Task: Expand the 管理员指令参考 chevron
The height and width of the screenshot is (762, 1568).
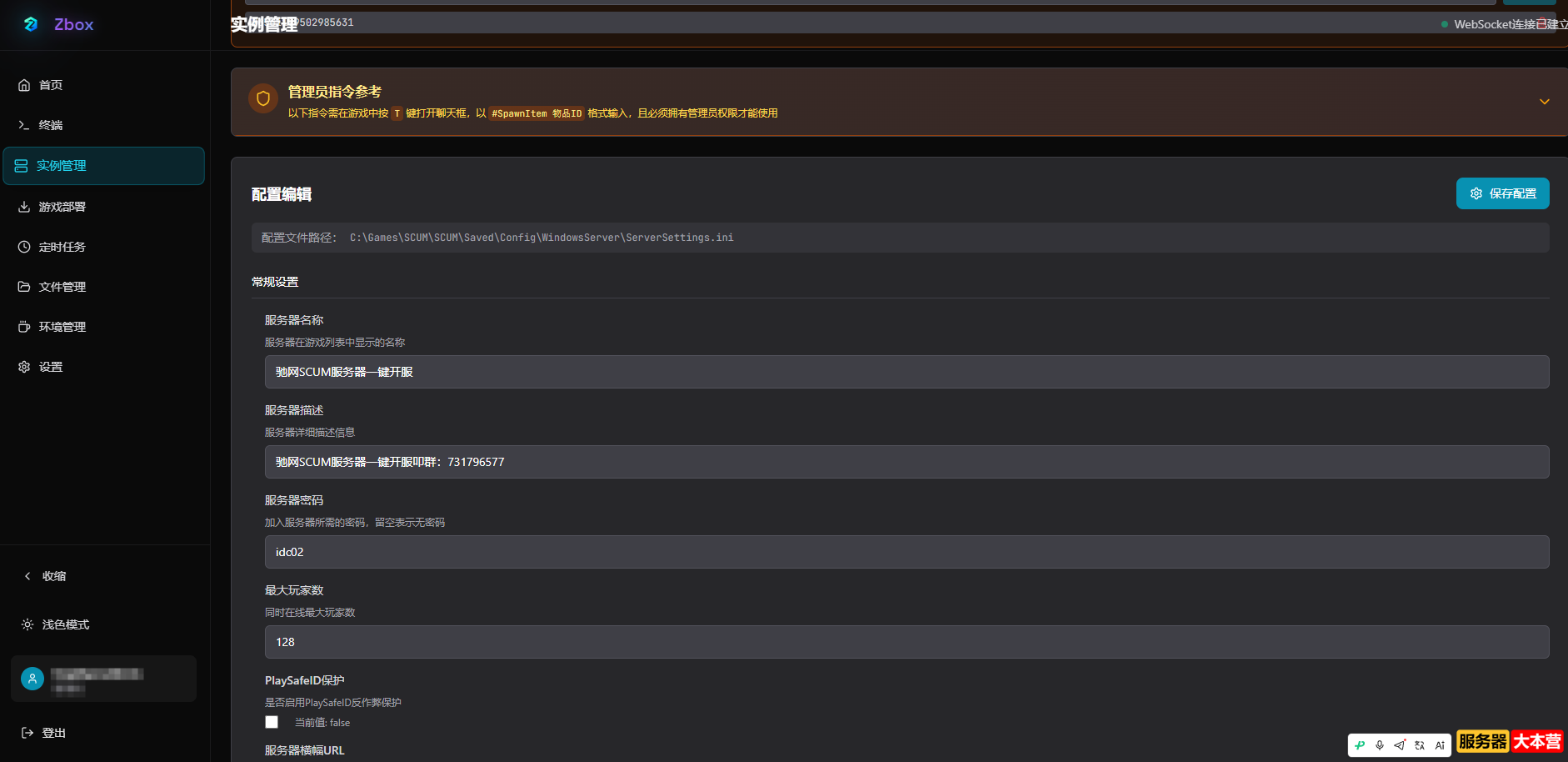Action: [1544, 102]
